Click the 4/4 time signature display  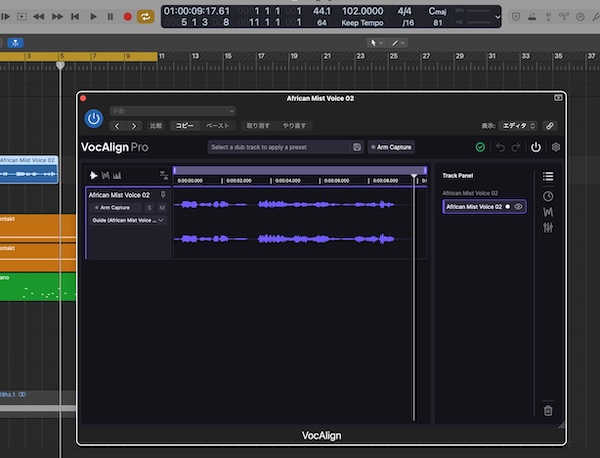point(404,11)
